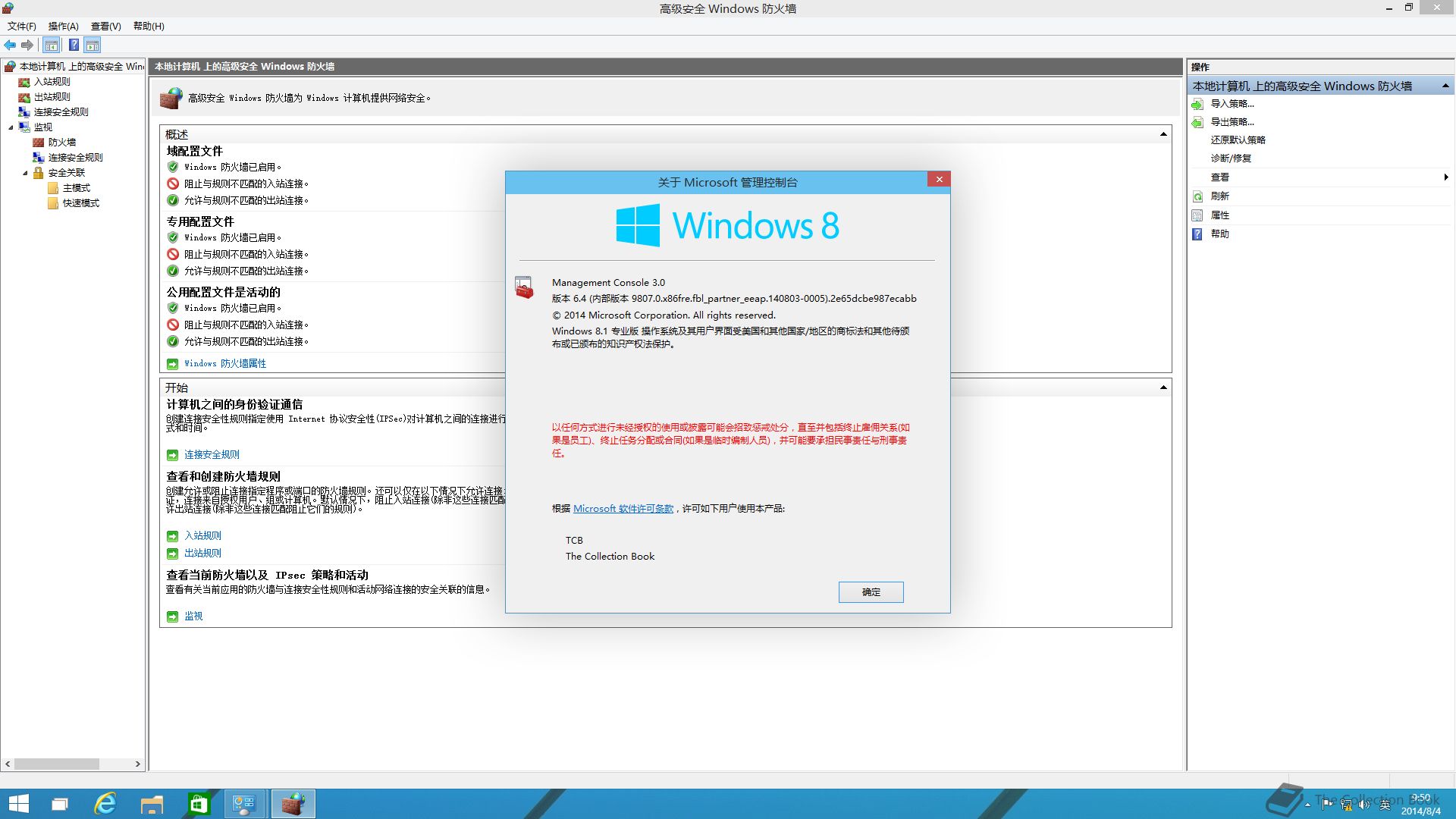Open the 操作(A) menu

click(x=63, y=26)
